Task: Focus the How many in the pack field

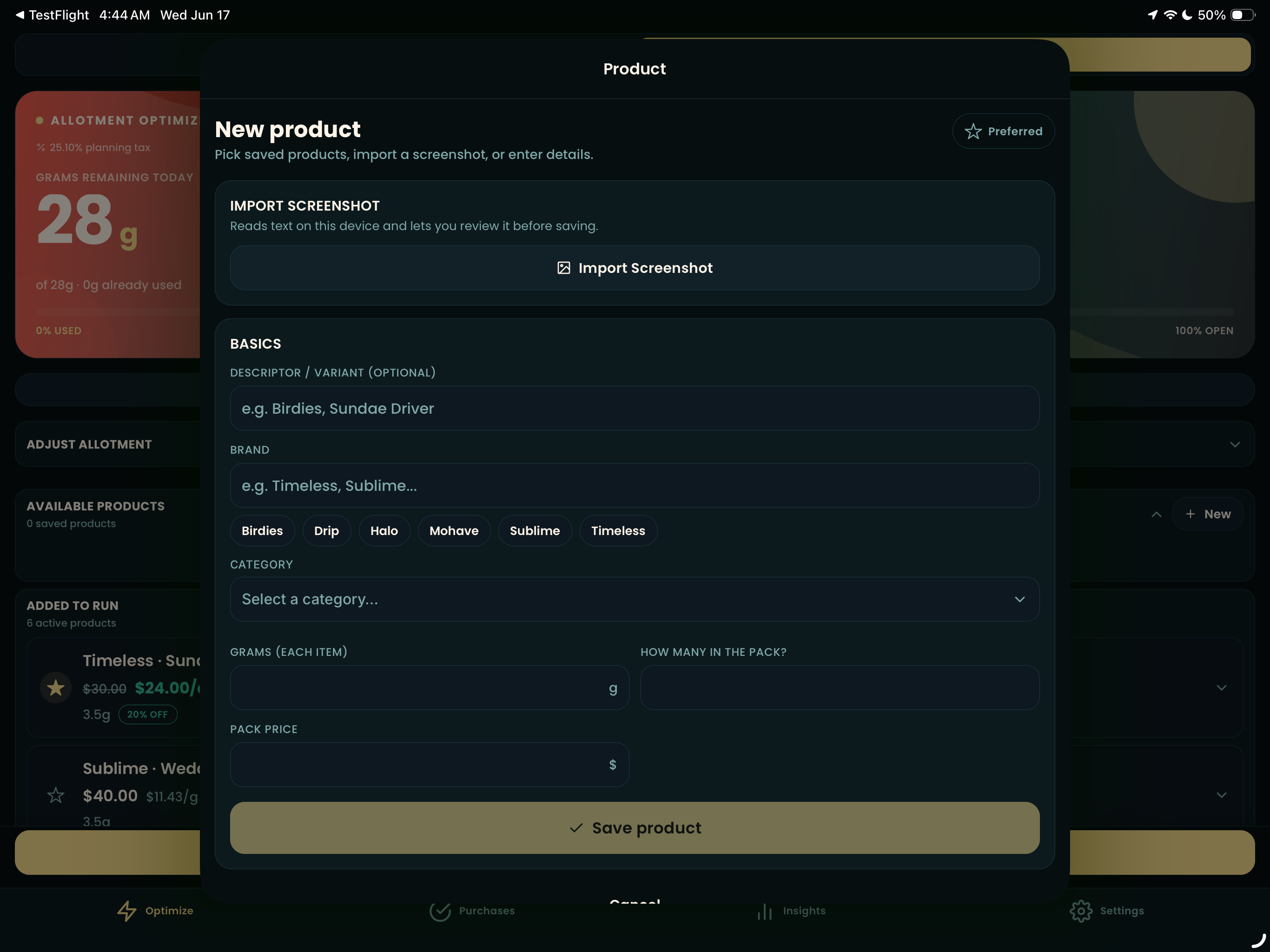Action: click(840, 688)
